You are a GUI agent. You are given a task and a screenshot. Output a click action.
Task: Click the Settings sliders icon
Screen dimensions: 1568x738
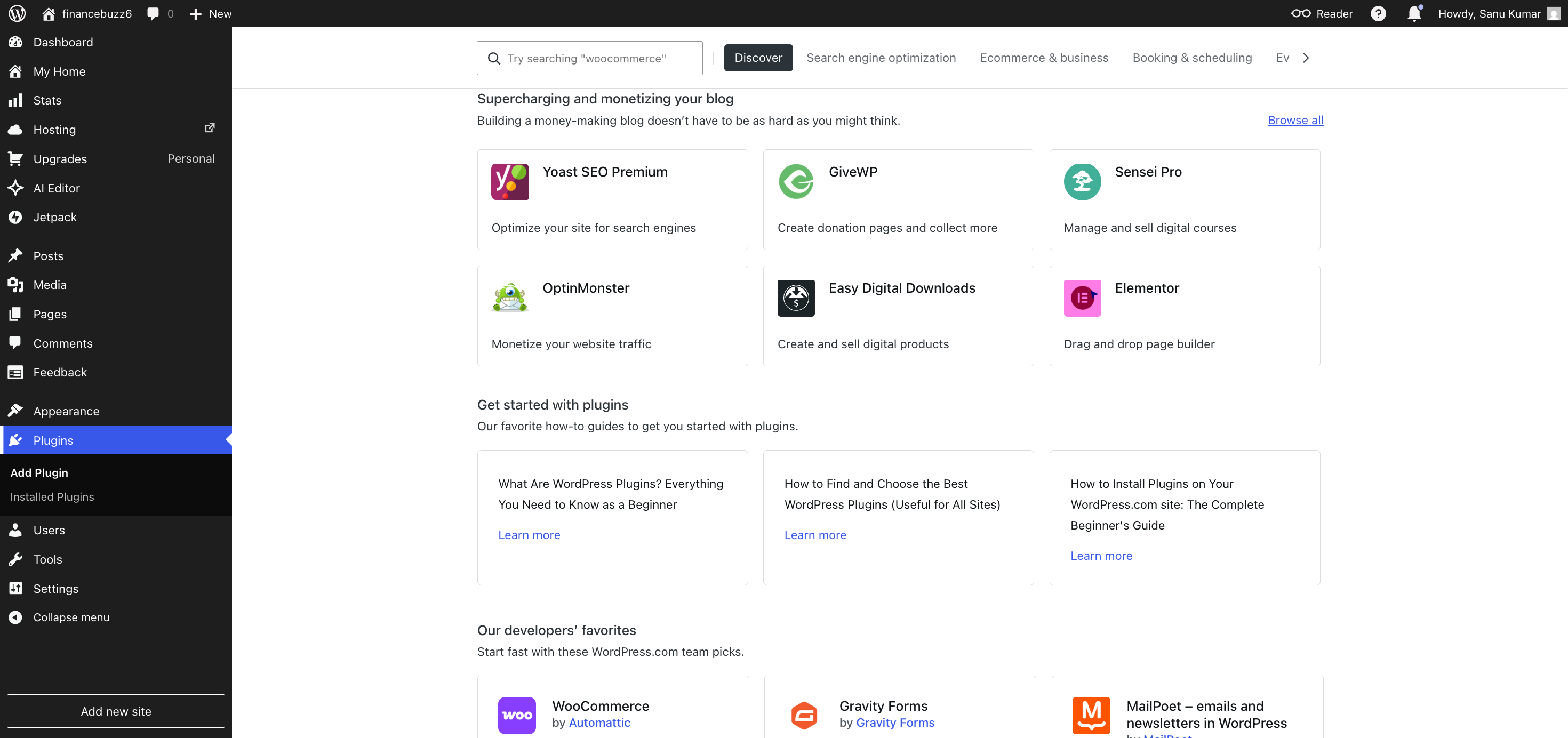pyautogui.click(x=16, y=588)
